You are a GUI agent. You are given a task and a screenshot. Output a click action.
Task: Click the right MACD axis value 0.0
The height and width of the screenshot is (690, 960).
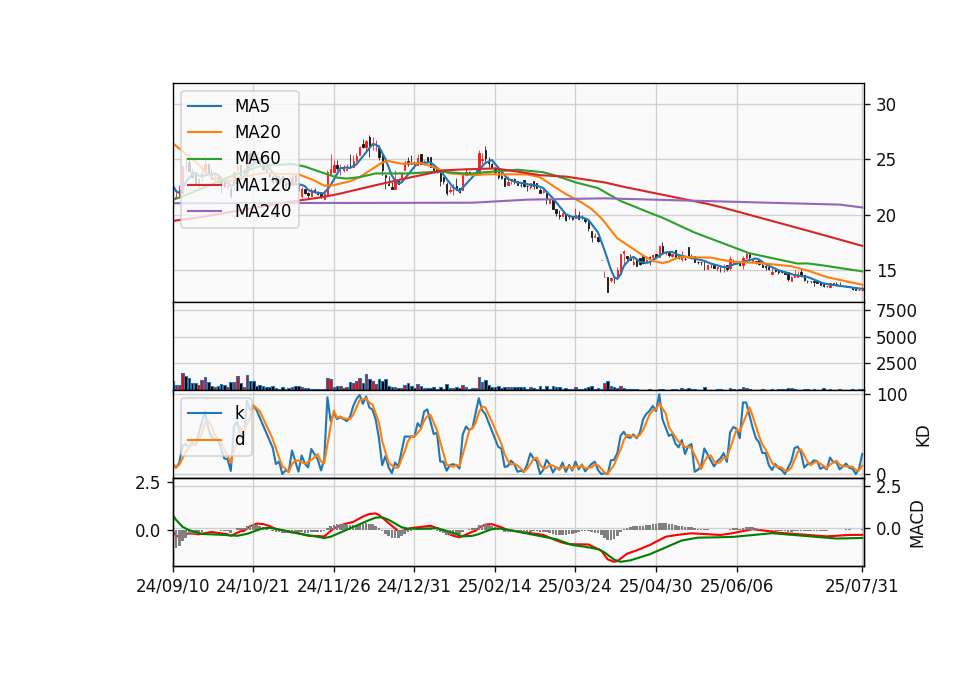pos(888,529)
